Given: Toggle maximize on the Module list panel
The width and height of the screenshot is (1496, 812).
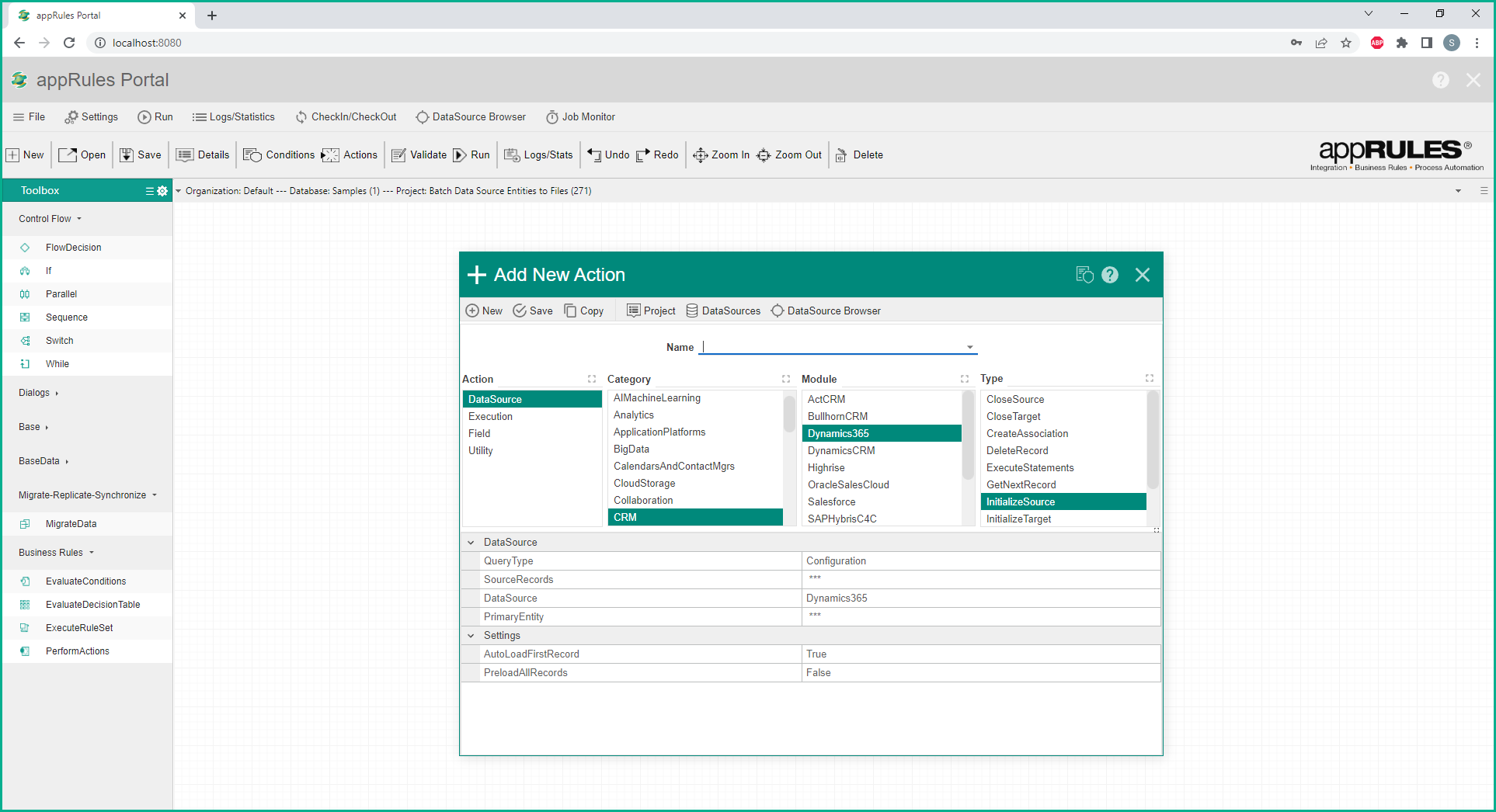Looking at the screenshot, I should tap(965, 379).
